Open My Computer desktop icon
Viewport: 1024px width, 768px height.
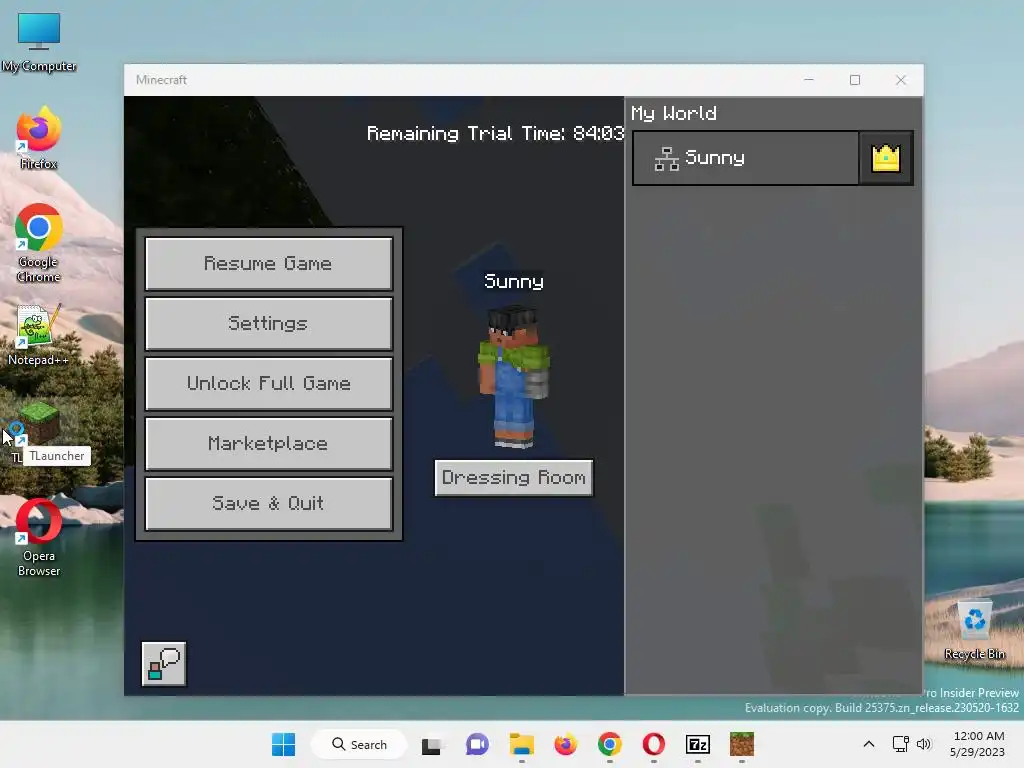[39, 42]
